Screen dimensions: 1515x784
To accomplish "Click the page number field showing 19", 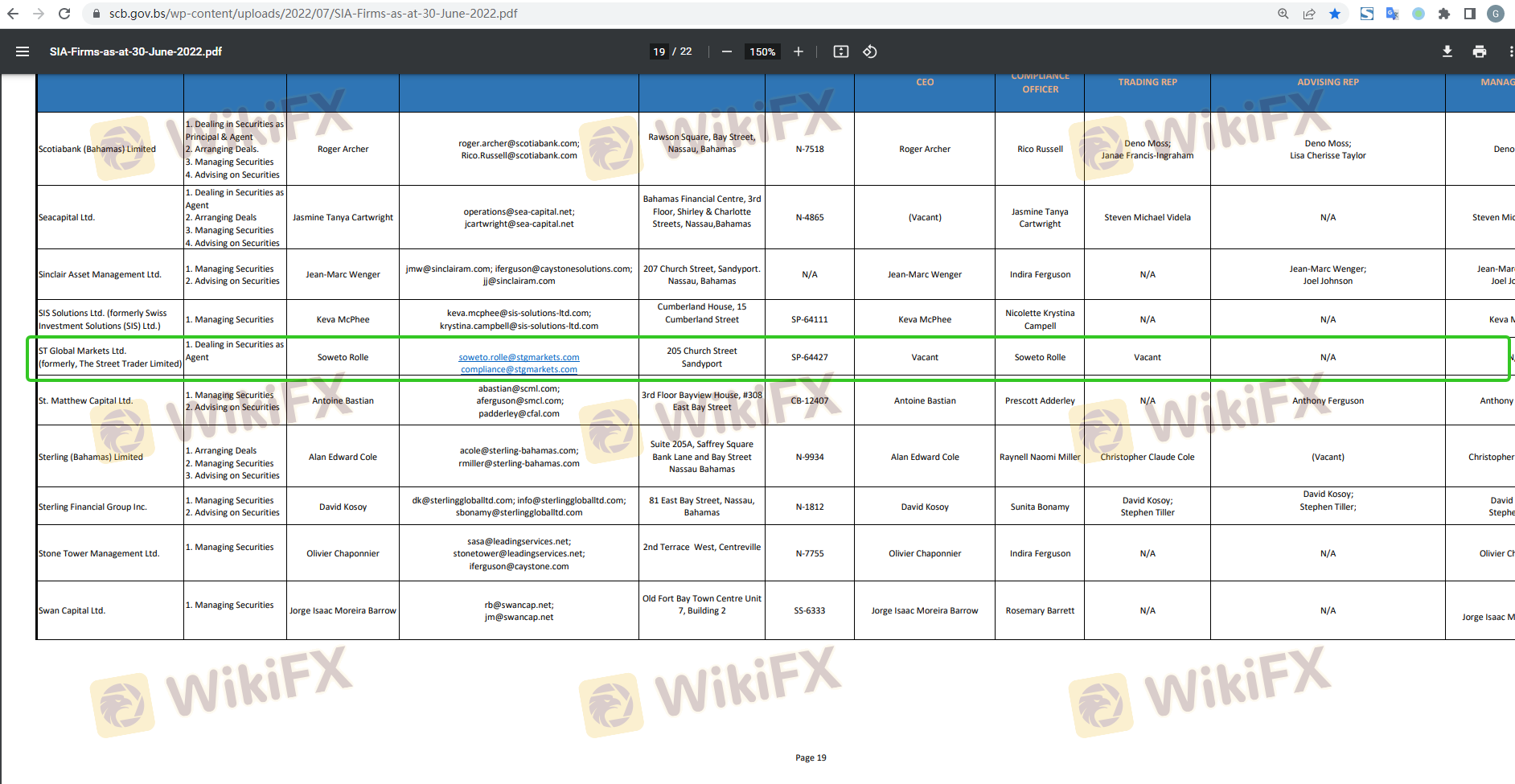I will point(659,51).
